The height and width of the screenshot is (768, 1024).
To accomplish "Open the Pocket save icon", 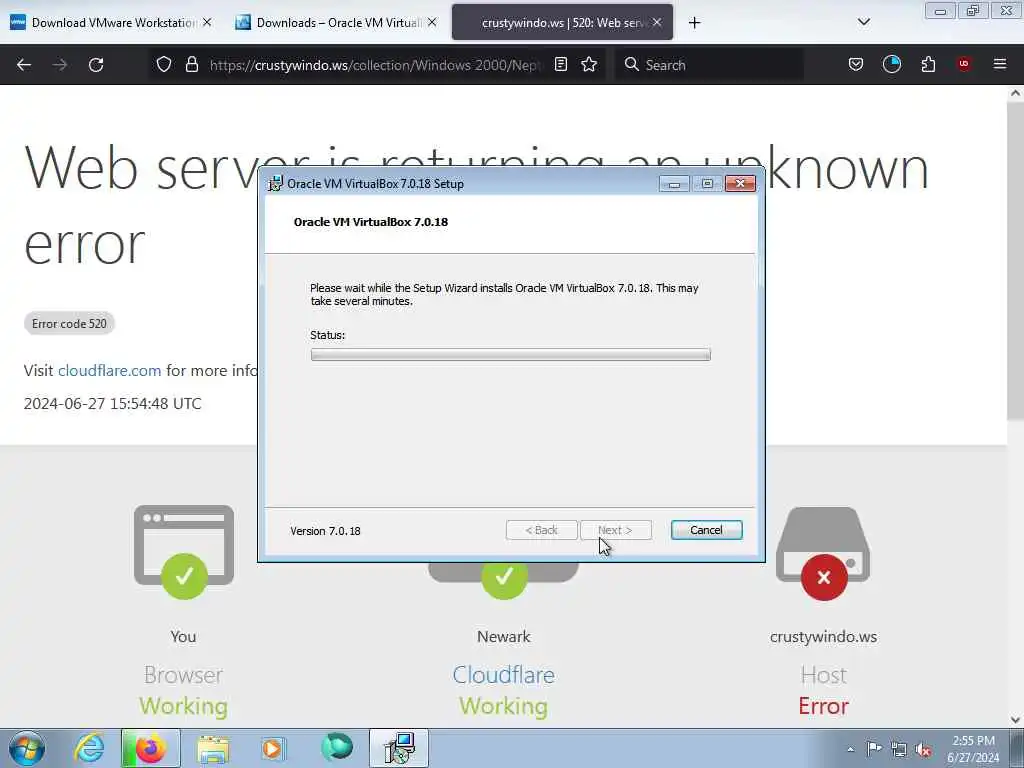I will tap(856, 65).
